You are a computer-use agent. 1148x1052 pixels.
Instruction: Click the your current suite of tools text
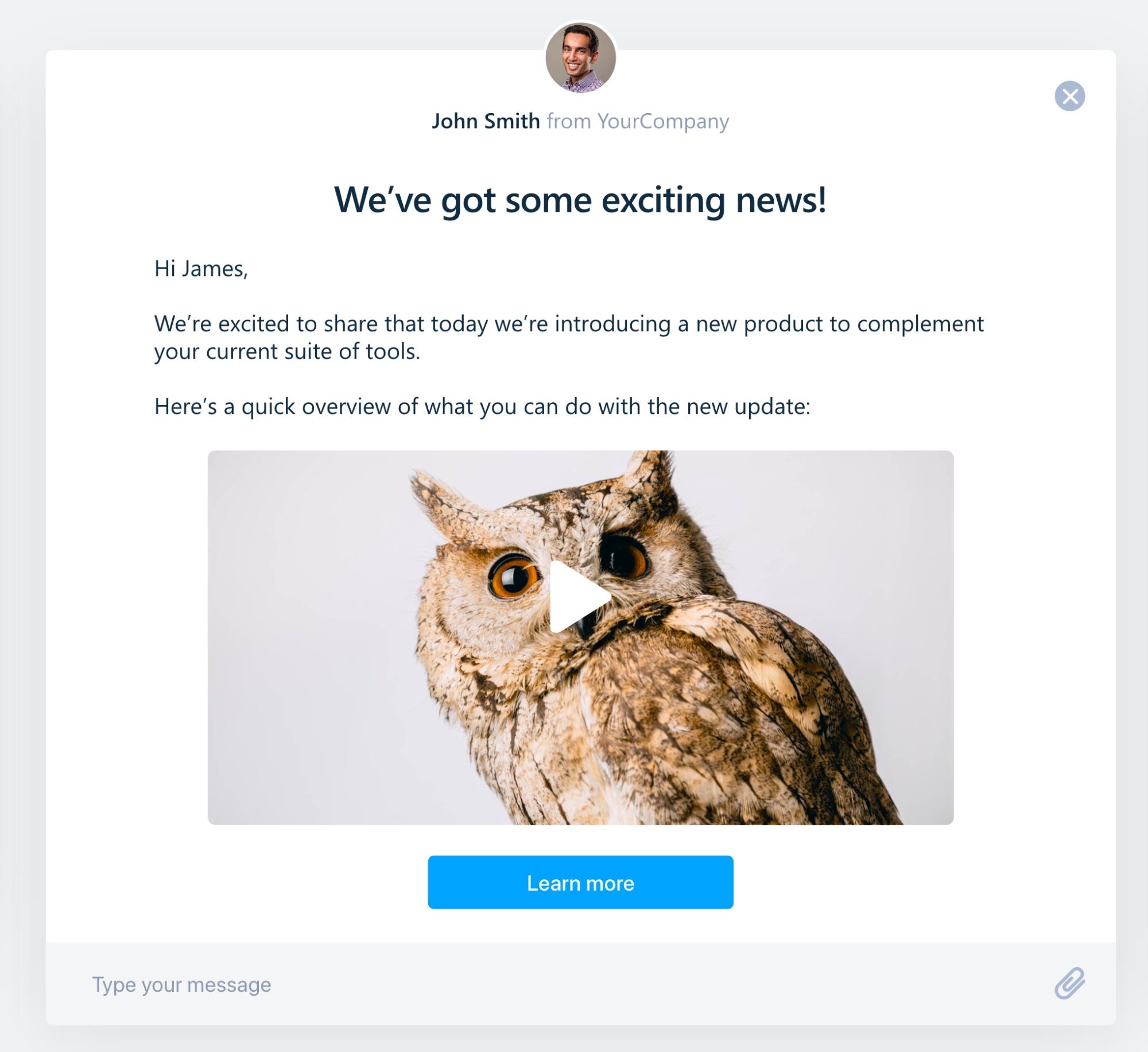coord(287,351)
